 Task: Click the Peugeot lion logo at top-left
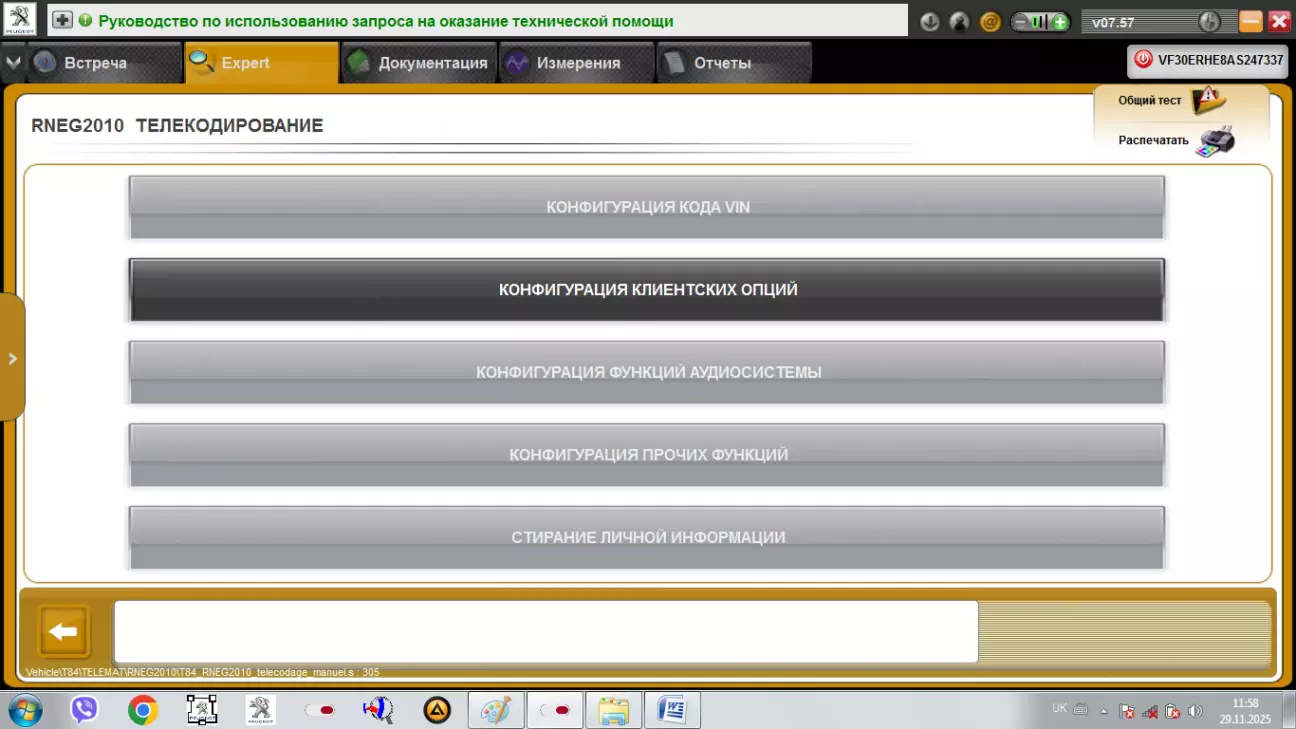click(x=20, y=19)
